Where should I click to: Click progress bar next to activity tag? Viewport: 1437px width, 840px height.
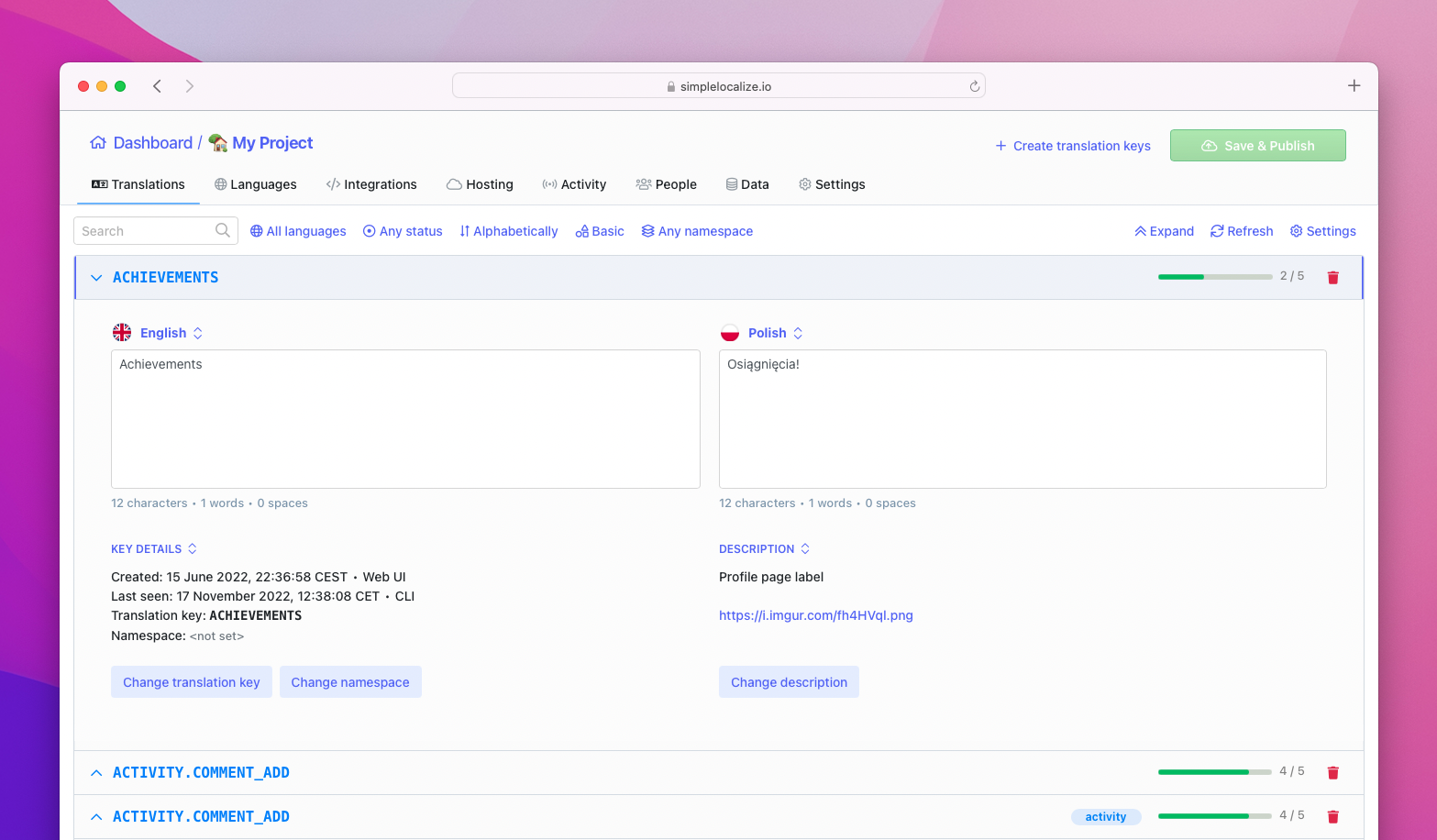pyautogui.click(x=1215, y=816)
